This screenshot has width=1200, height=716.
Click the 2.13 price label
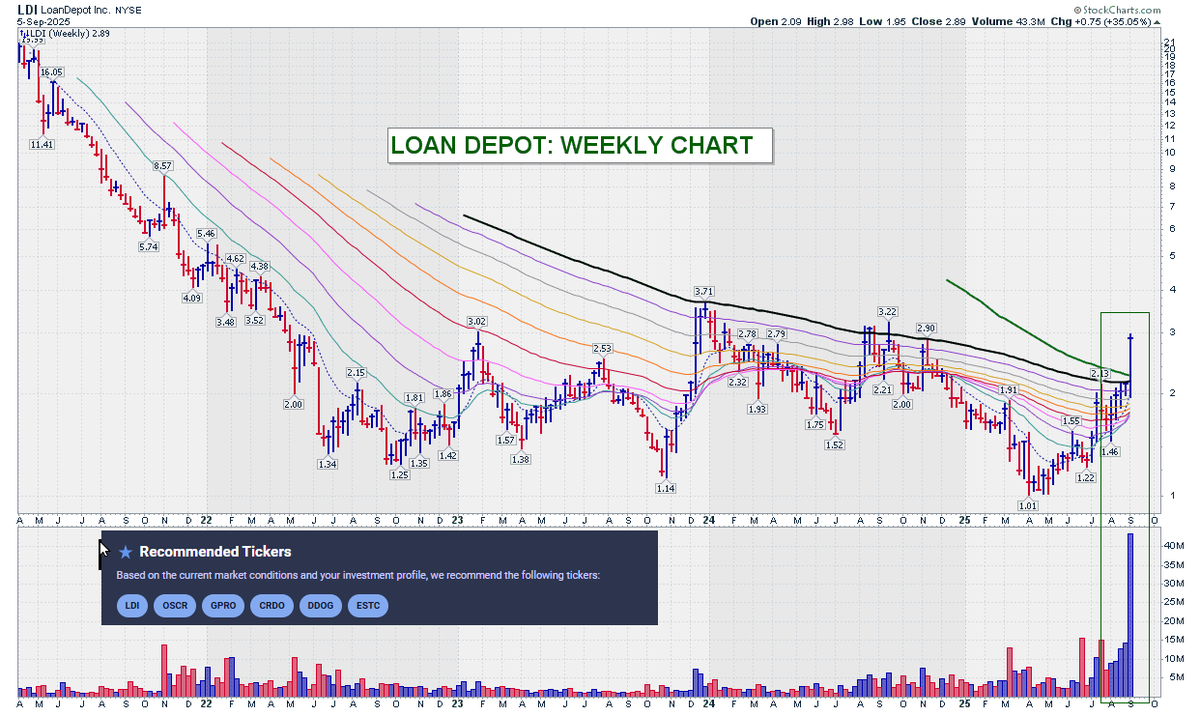click(1101, 373)
